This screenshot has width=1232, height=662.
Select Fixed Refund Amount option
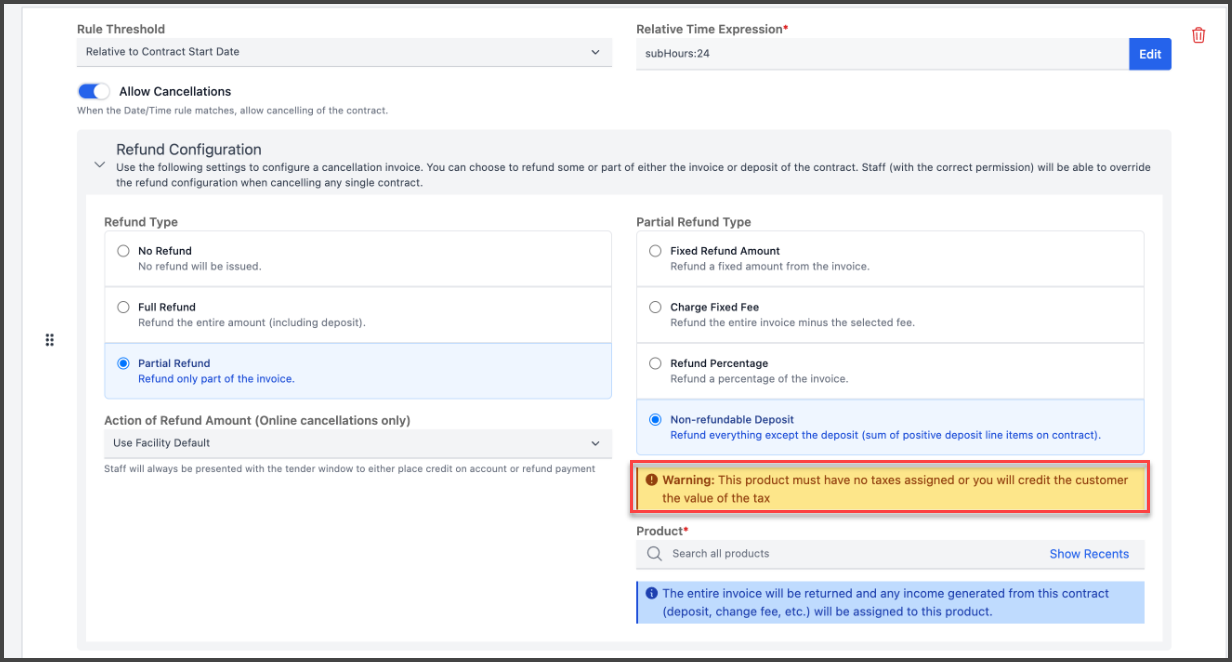tap(655, 251)
